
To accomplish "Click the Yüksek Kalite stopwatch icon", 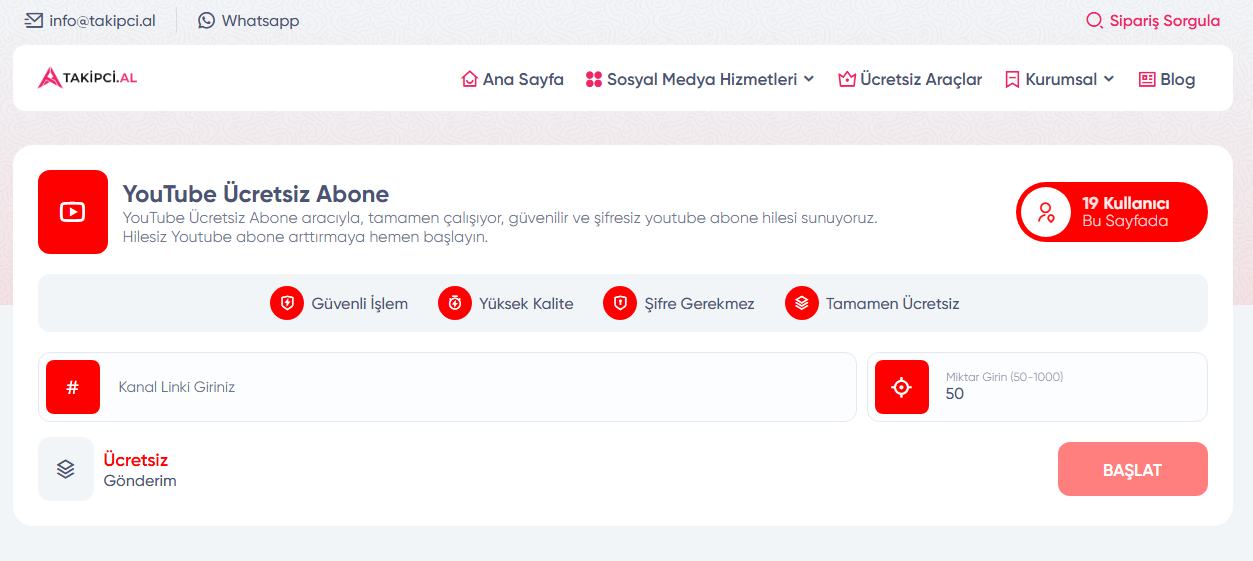I will 455,303.
